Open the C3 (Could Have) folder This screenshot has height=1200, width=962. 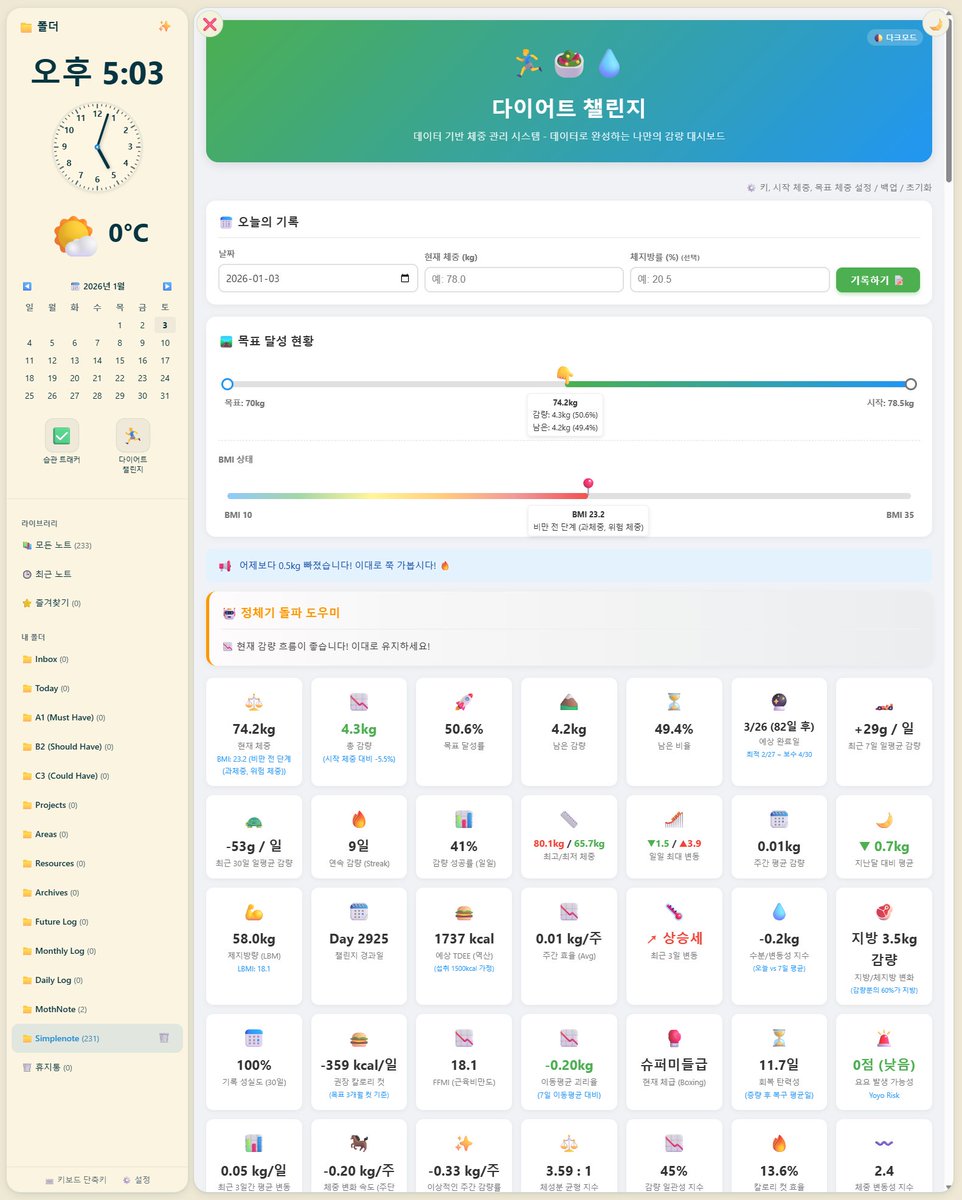[x=97, y=775]
